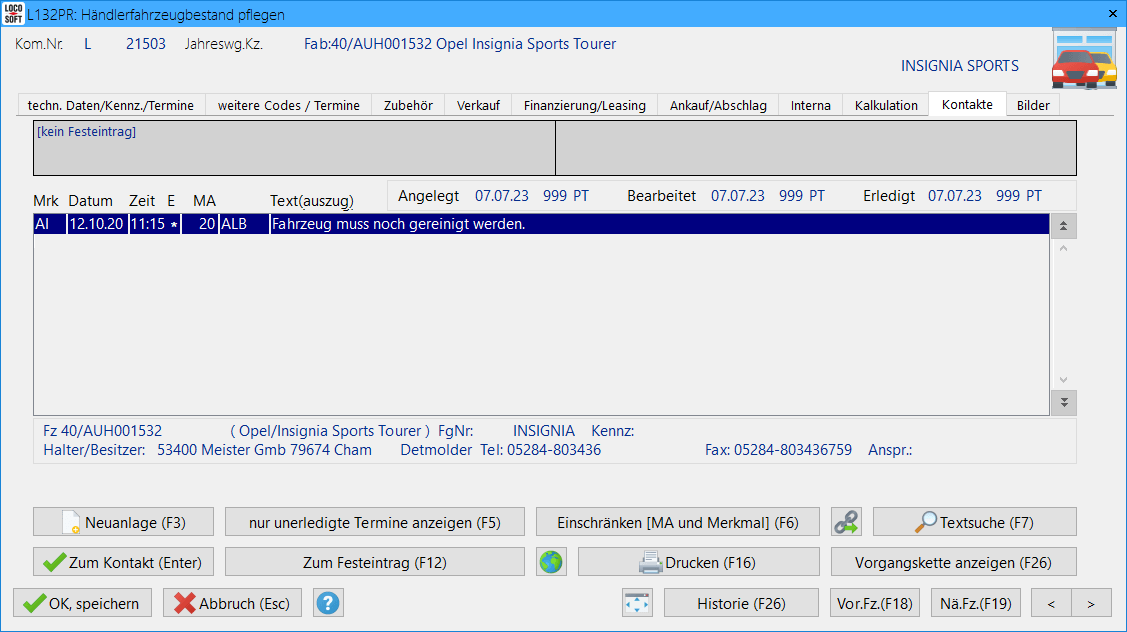1127x632 pixels.
Task: Cancel with Abbruch (Esc) button
Action: click(232, 603)
